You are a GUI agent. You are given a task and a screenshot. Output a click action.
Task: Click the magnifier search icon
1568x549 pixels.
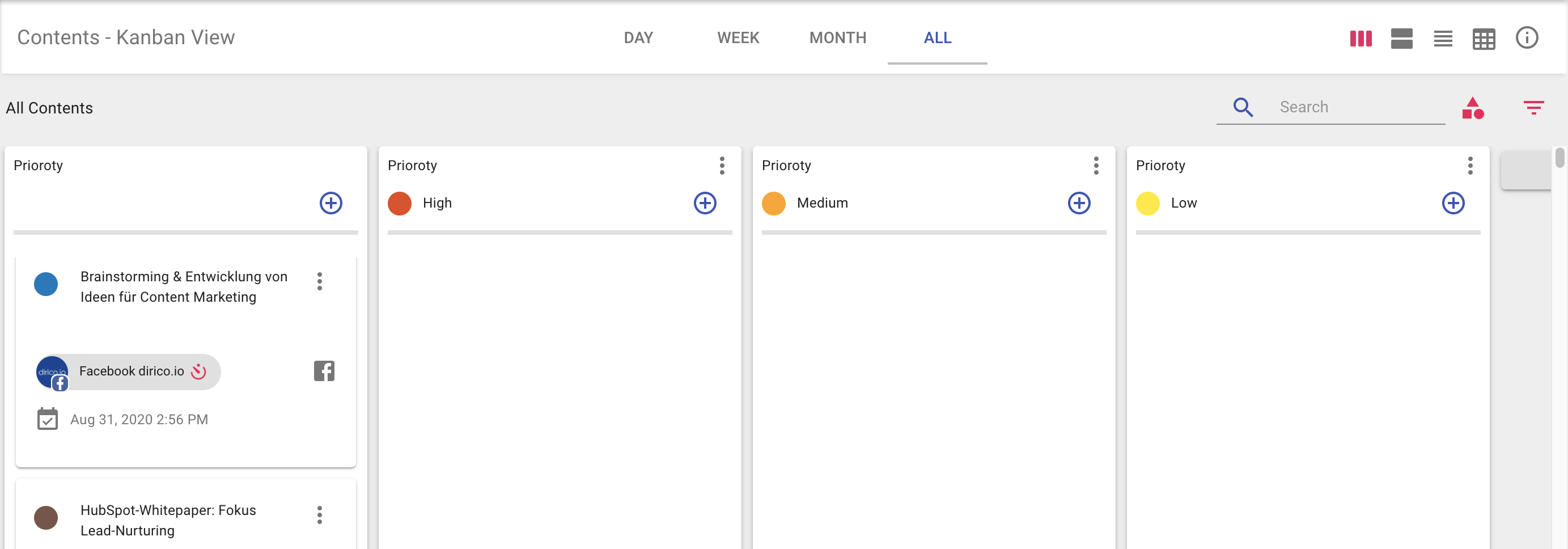1243,107
